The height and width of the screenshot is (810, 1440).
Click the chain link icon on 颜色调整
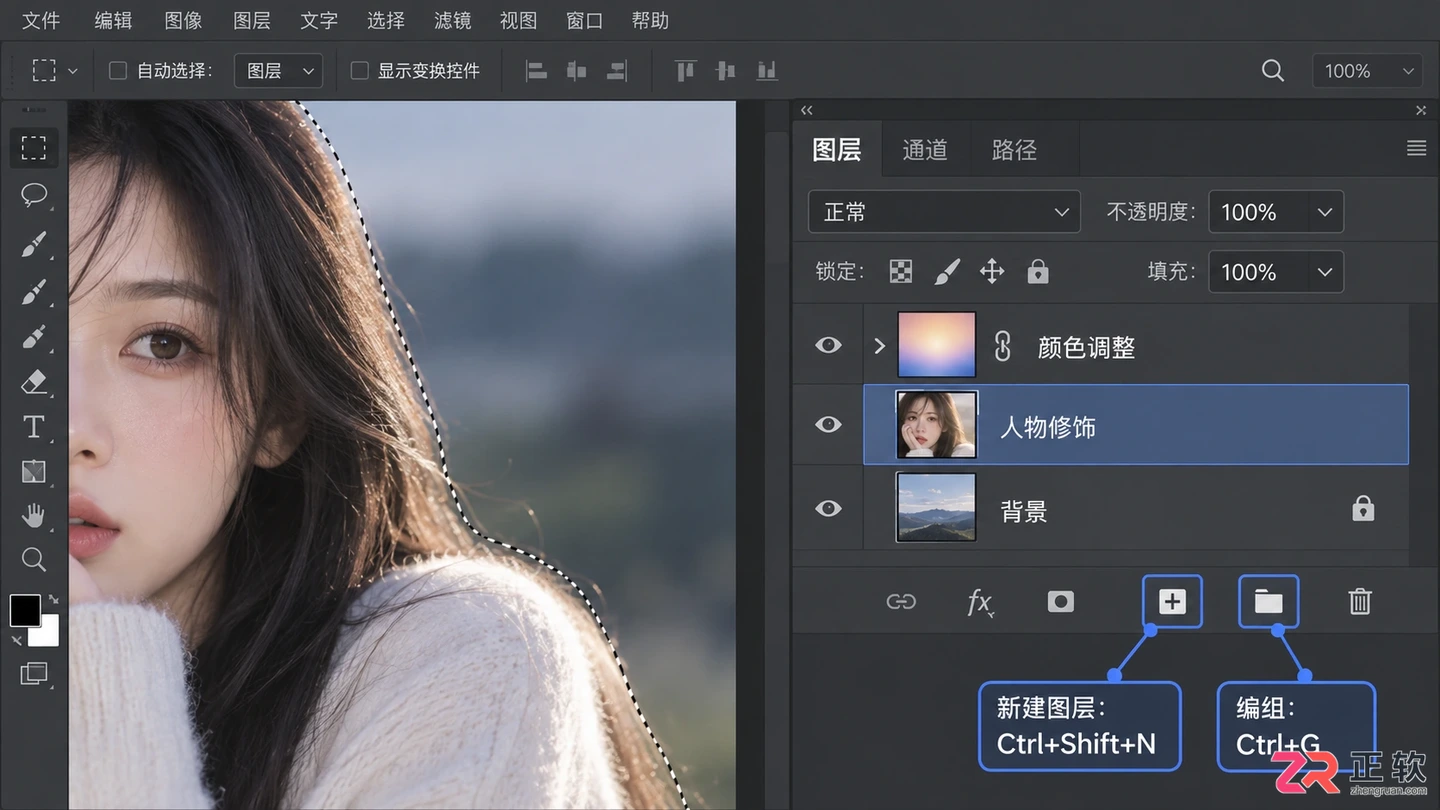1002,346
